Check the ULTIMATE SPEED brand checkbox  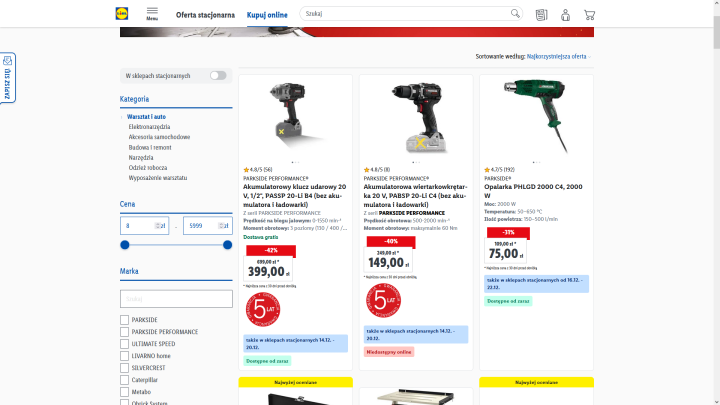point(124,343)
